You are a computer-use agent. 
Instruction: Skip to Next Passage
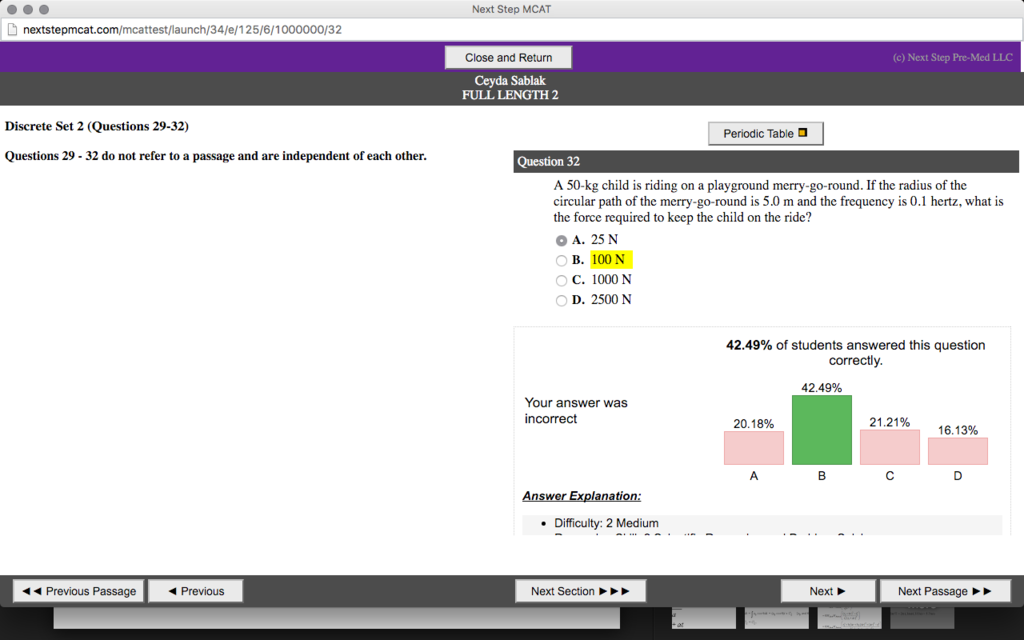point(944,591)
